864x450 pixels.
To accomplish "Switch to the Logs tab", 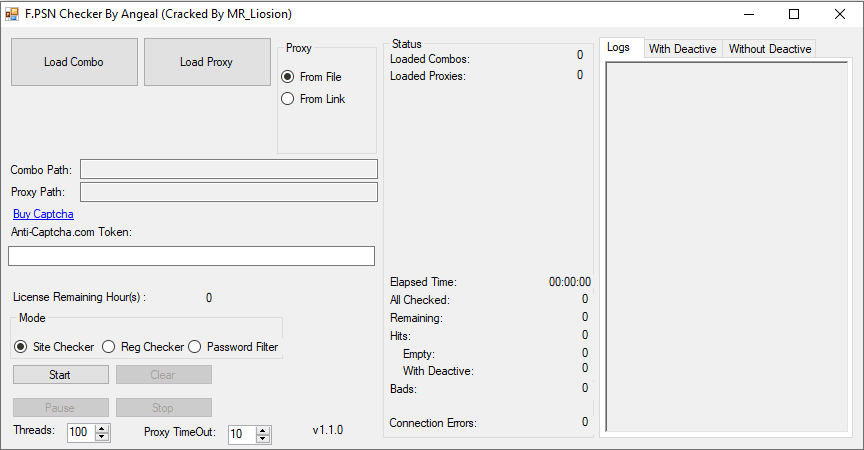I will click(622, 47).
